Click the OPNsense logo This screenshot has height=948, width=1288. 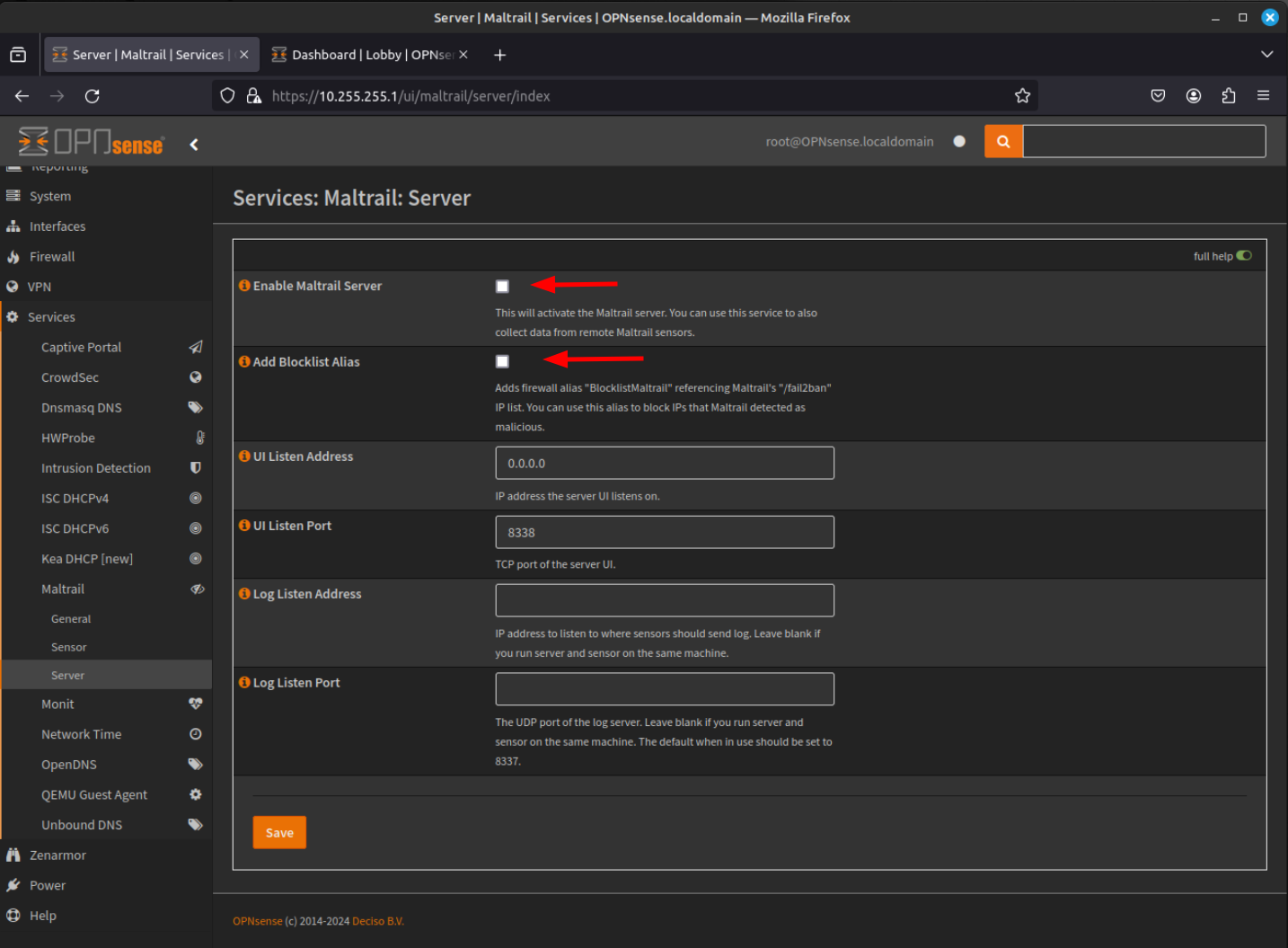[x=91, y=142]
